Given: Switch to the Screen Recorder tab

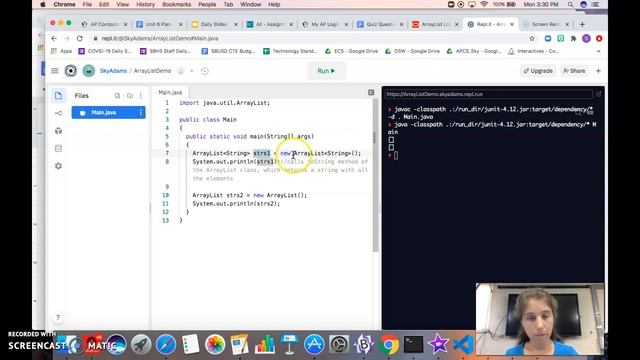Looking at the screenshot, I should tap(545, 24).
